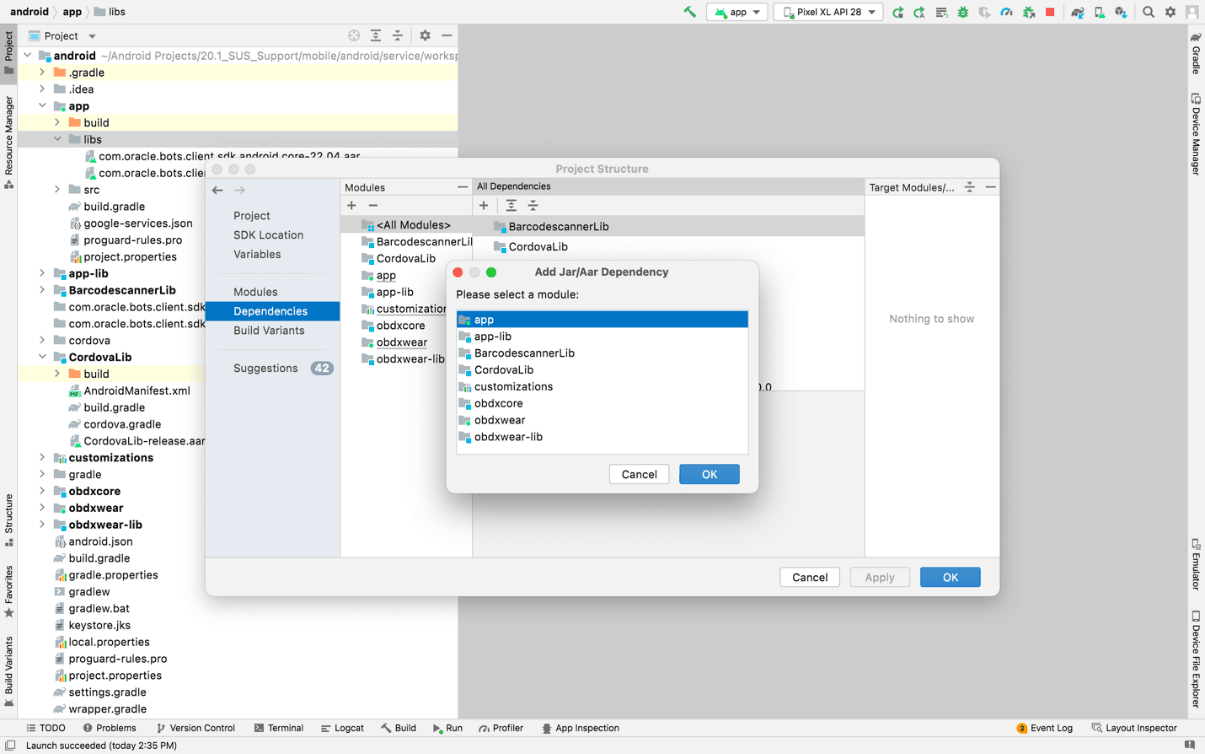The width and height of the screenshot is (1205, 754).
Task: Click Select Opened File target icon
Action: pyautogui.click(x=354, y=35)
